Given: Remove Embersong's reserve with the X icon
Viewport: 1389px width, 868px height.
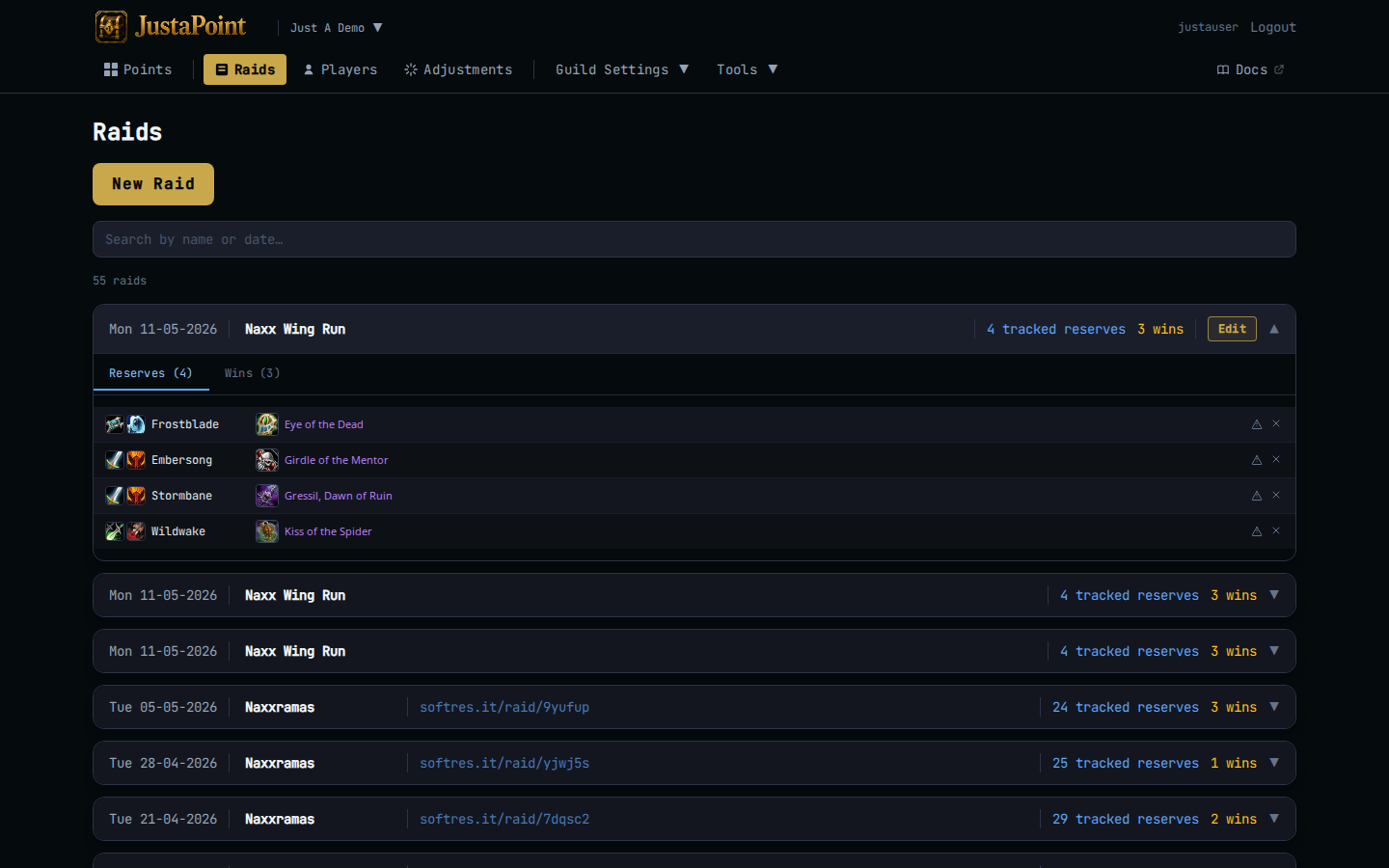Looking at the screenshot, I should pyautogui.click(x=1276, y=459).
